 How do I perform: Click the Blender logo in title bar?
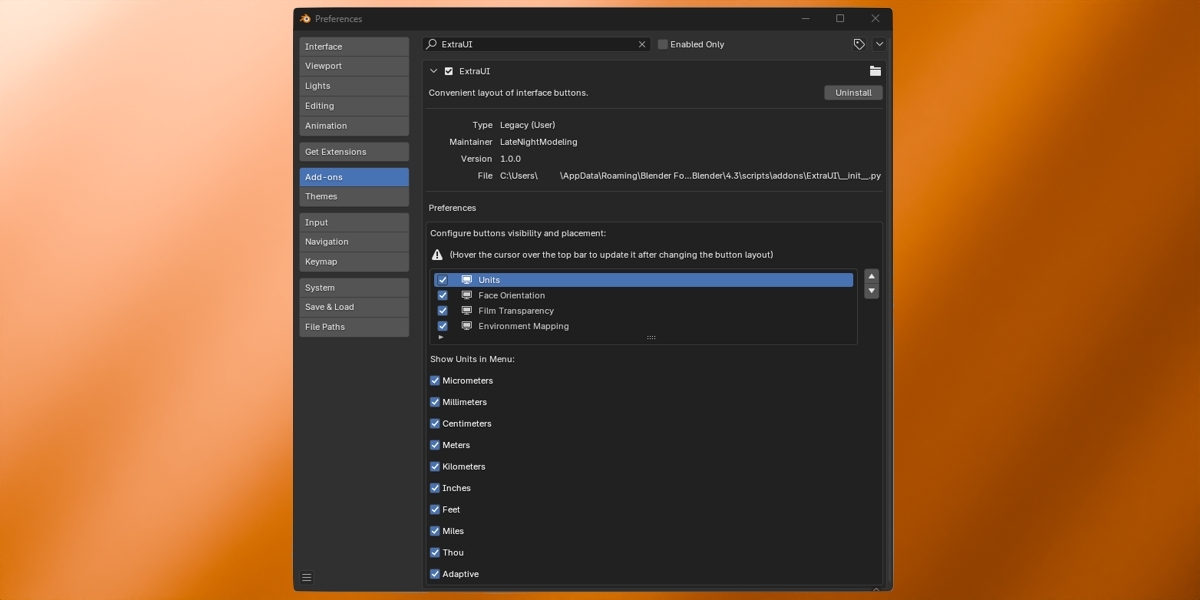[x=305, y=18]
